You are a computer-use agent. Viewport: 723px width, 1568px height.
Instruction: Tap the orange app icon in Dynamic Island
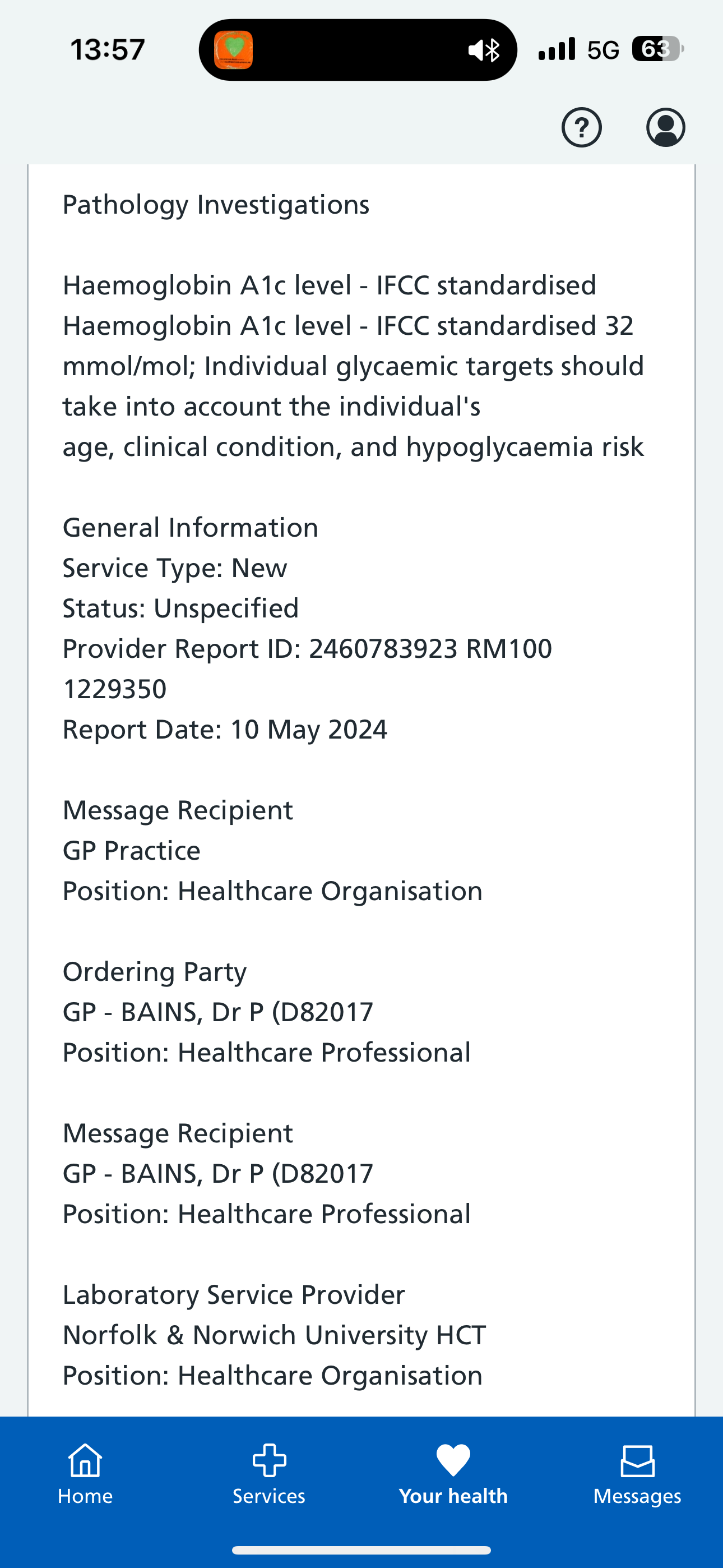pyautogui.click(x=234, y=50)
